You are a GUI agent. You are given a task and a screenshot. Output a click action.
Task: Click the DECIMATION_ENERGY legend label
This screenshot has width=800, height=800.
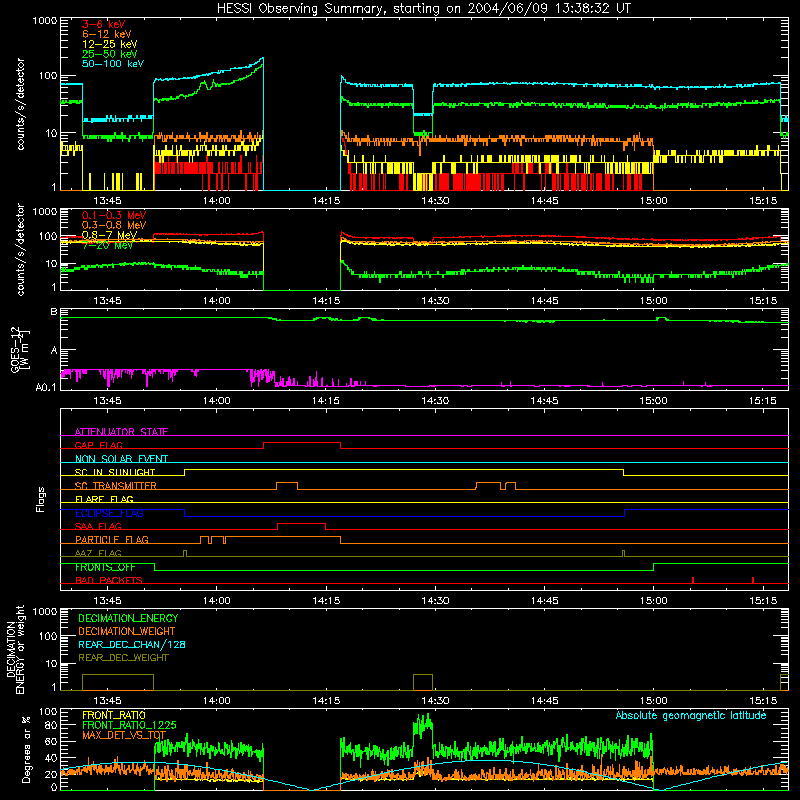(128, 618)
